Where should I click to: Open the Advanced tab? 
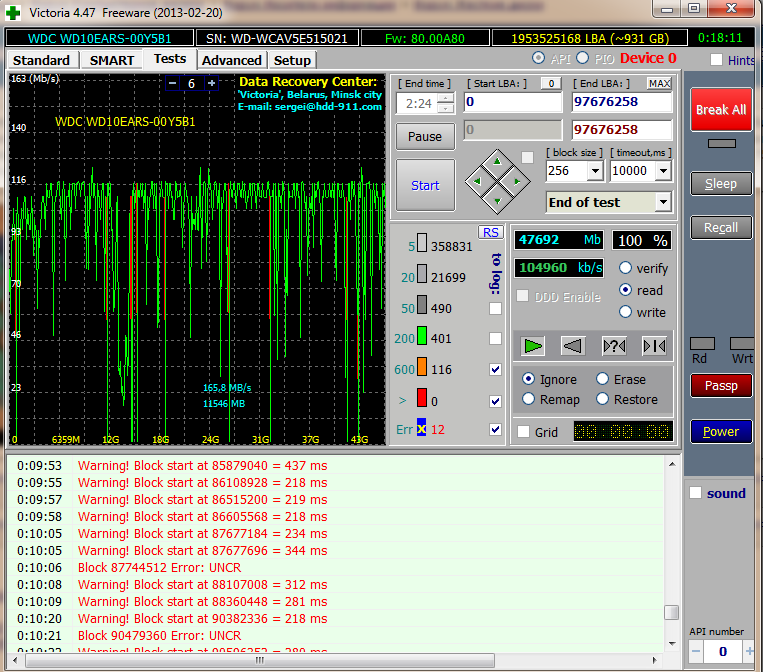[231, 60]
